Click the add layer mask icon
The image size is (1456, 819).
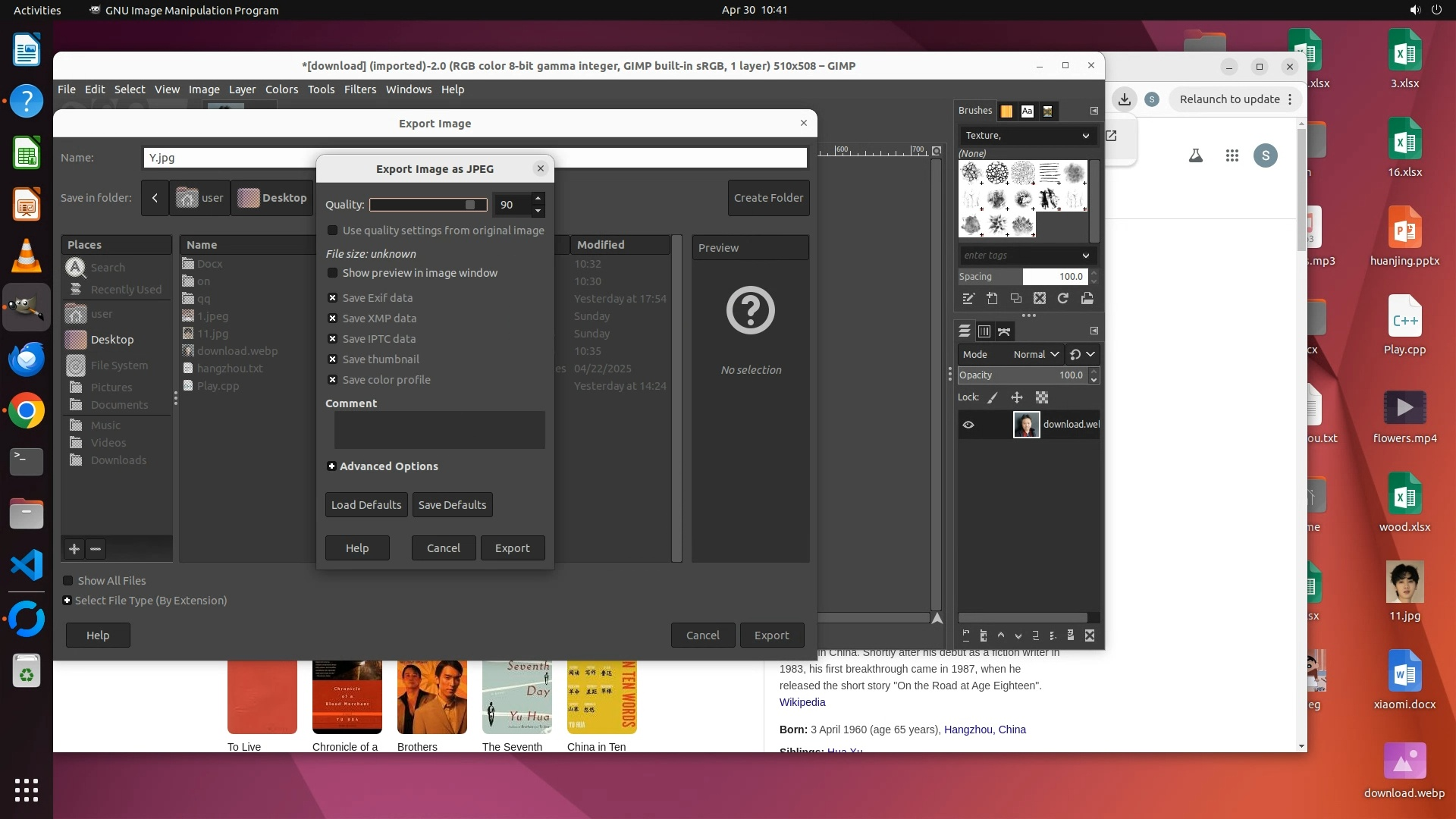1070,635
